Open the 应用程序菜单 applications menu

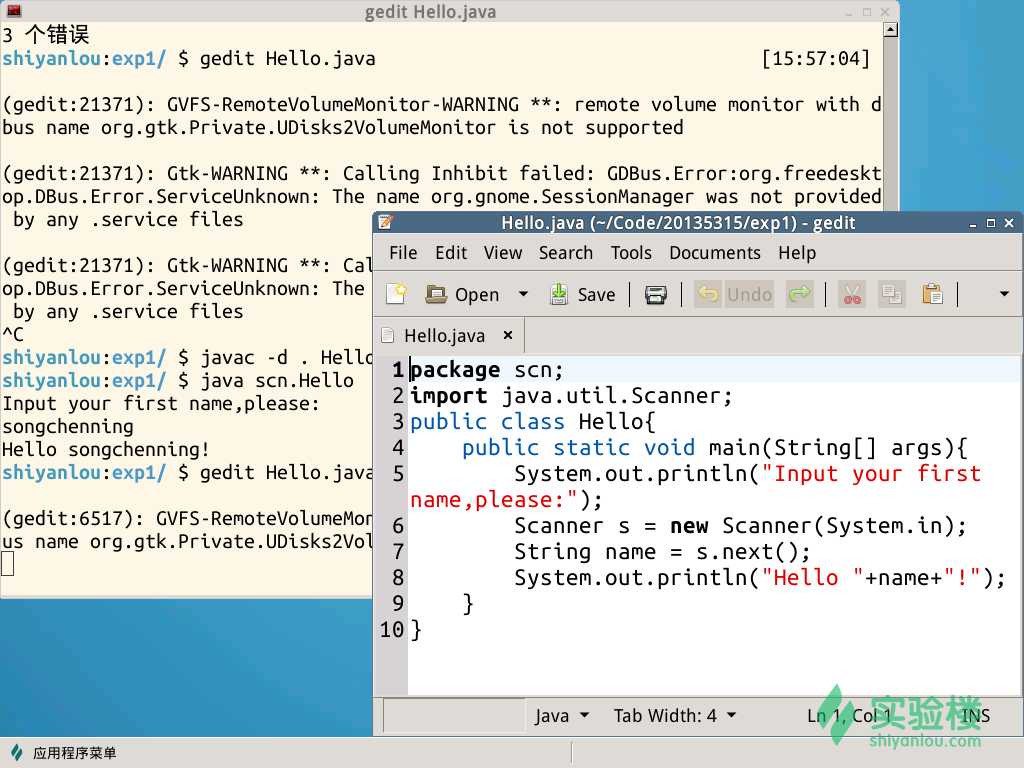tap(63, 753)
